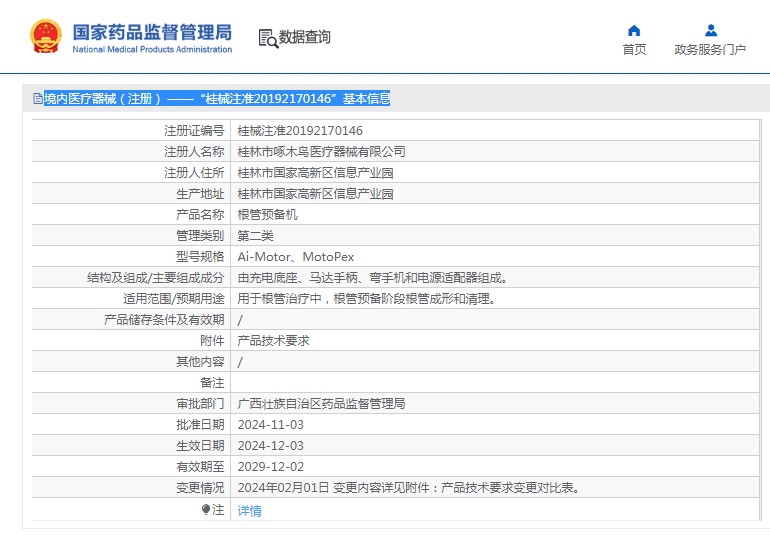
Task: Click change record 2024年02月01日 text
Action: 283,488
